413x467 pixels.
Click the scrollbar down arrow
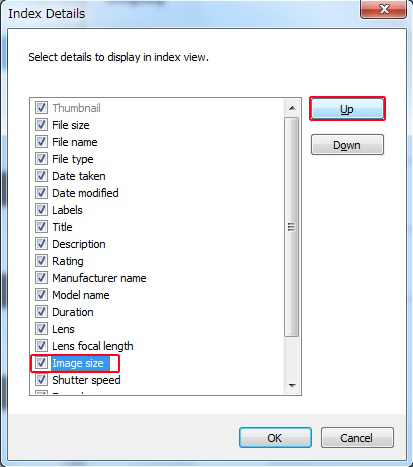292,386
